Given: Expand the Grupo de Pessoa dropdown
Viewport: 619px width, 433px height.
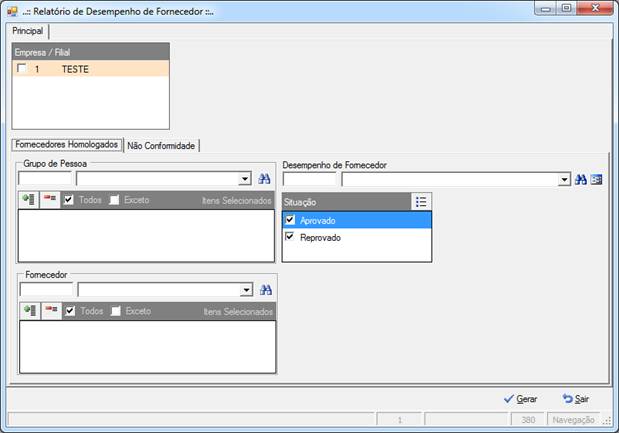Looking at the screenshot, I should (245, 179).
